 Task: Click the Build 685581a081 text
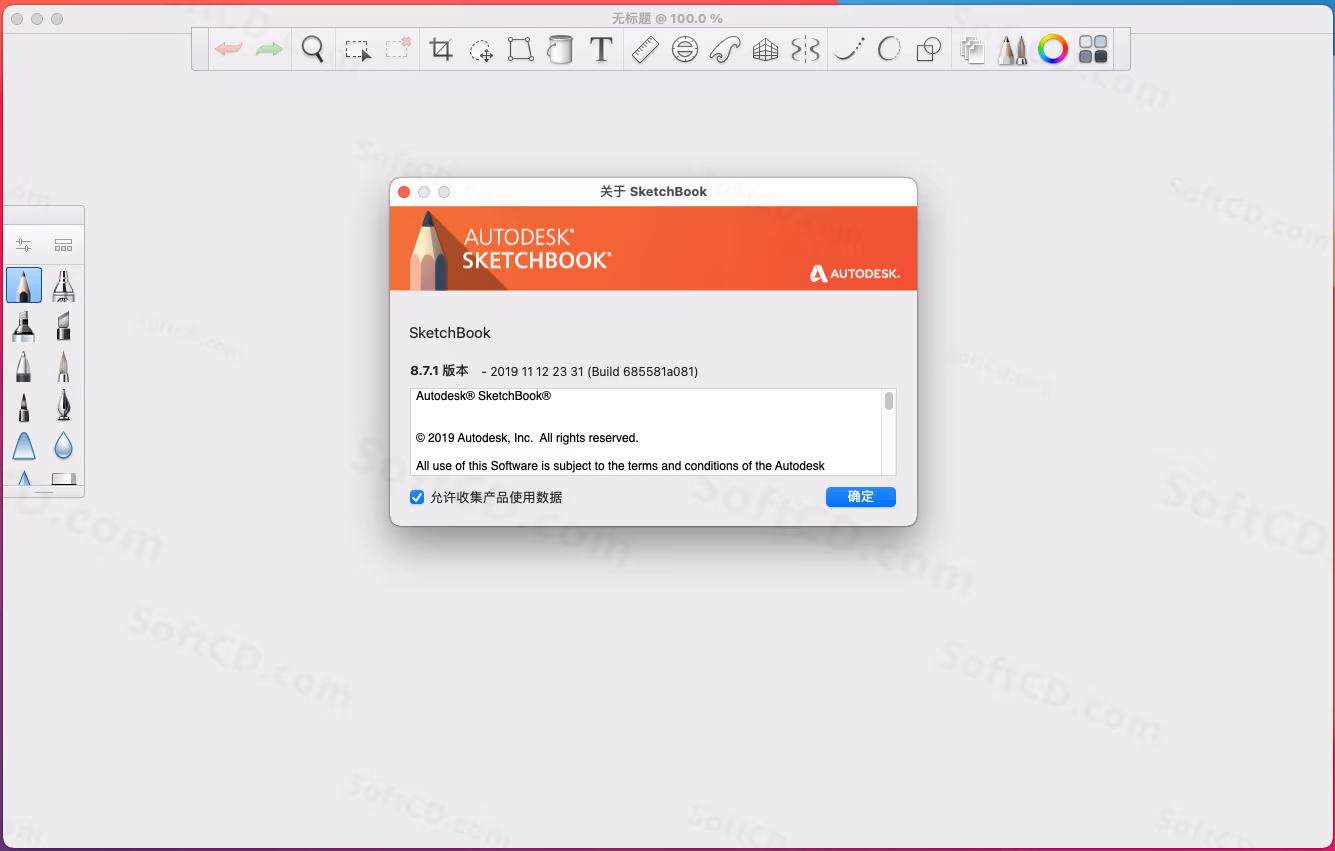pyautogui.click(x=643, y=372)
